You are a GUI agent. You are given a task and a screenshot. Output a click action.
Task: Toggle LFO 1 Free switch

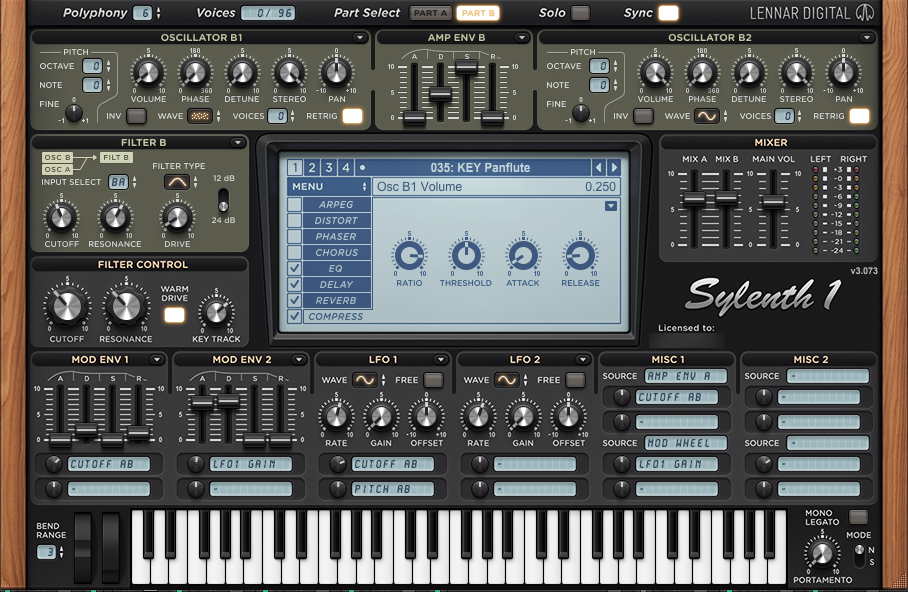coord(433,380)
